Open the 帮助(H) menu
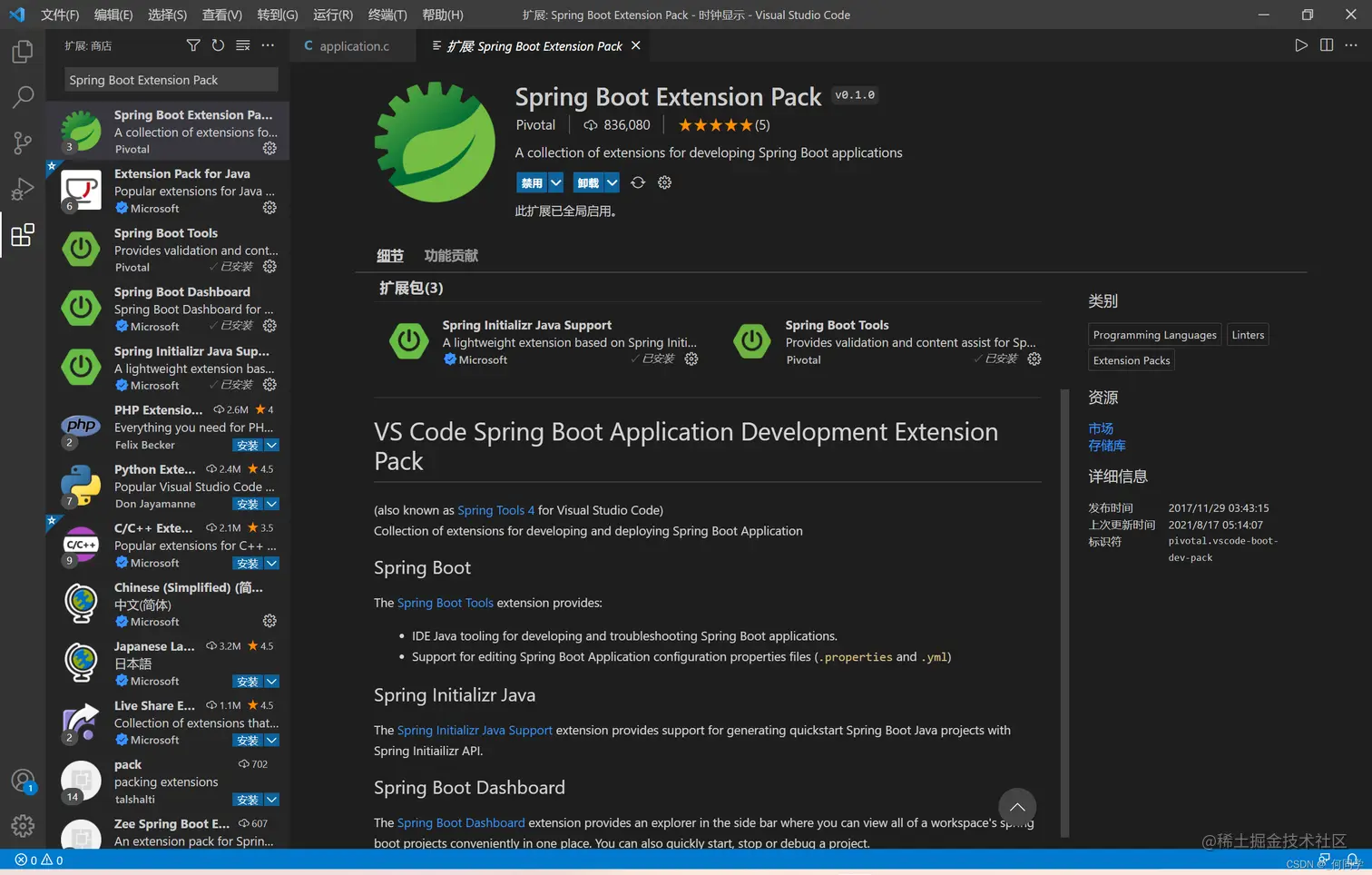The width and height of the screenshot is (1372, 875). (443, 15)
